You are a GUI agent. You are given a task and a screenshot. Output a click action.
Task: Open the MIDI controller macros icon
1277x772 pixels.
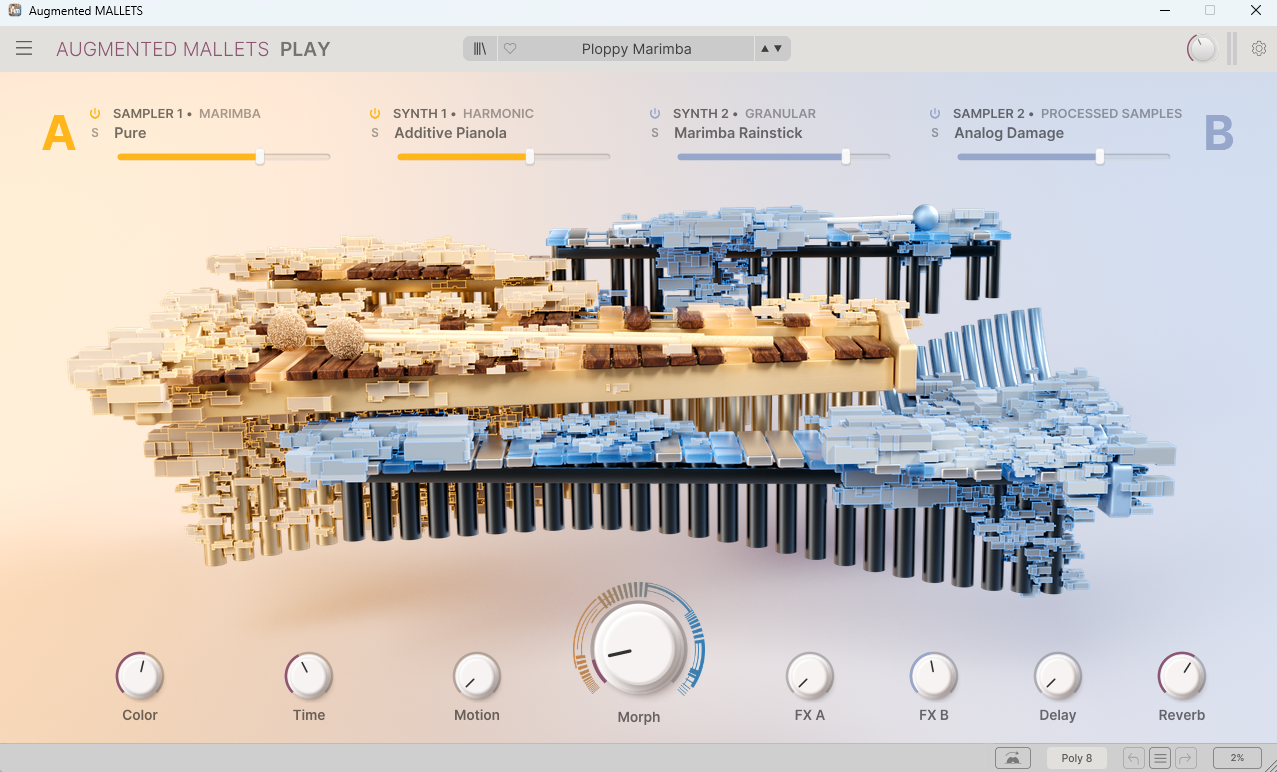[1013, 758]
